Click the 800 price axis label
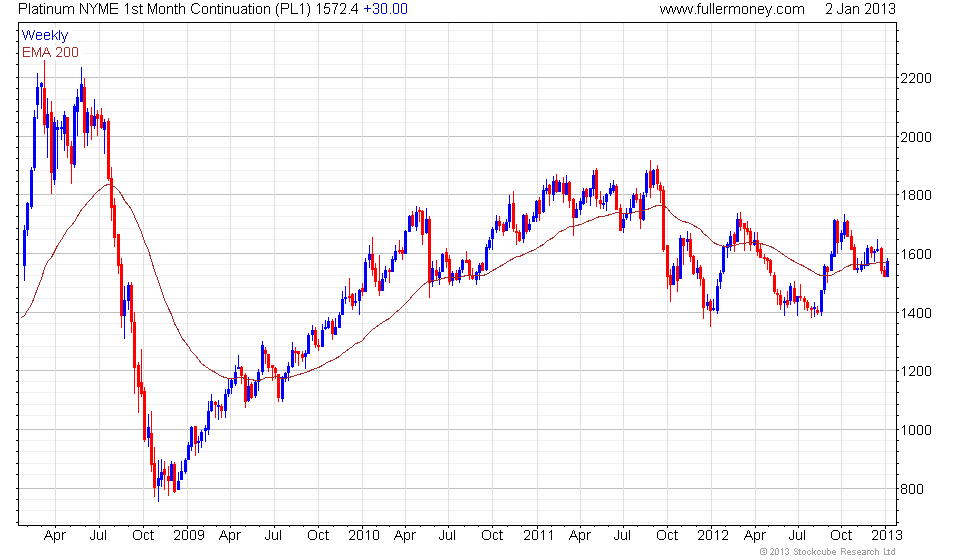980x560 pixels. (x=911, y=489)
